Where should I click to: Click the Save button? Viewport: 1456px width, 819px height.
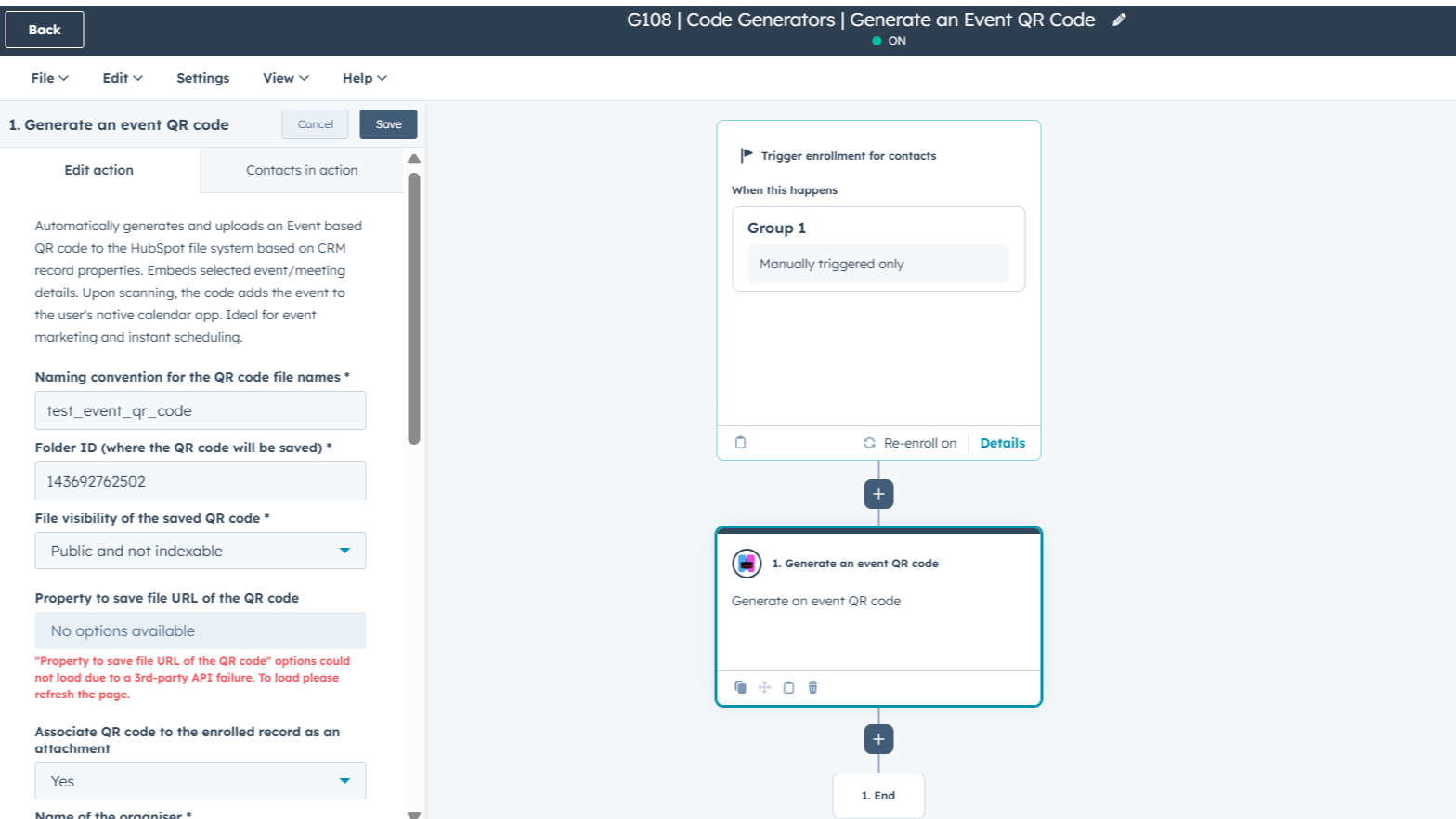(388, 124)
